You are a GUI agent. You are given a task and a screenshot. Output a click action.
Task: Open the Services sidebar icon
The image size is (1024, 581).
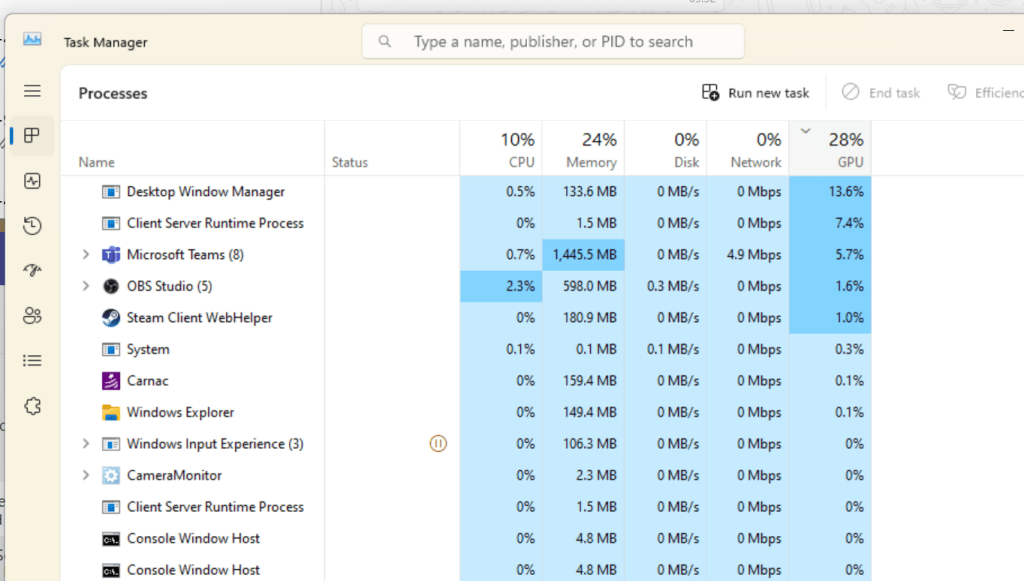(32, 406)
